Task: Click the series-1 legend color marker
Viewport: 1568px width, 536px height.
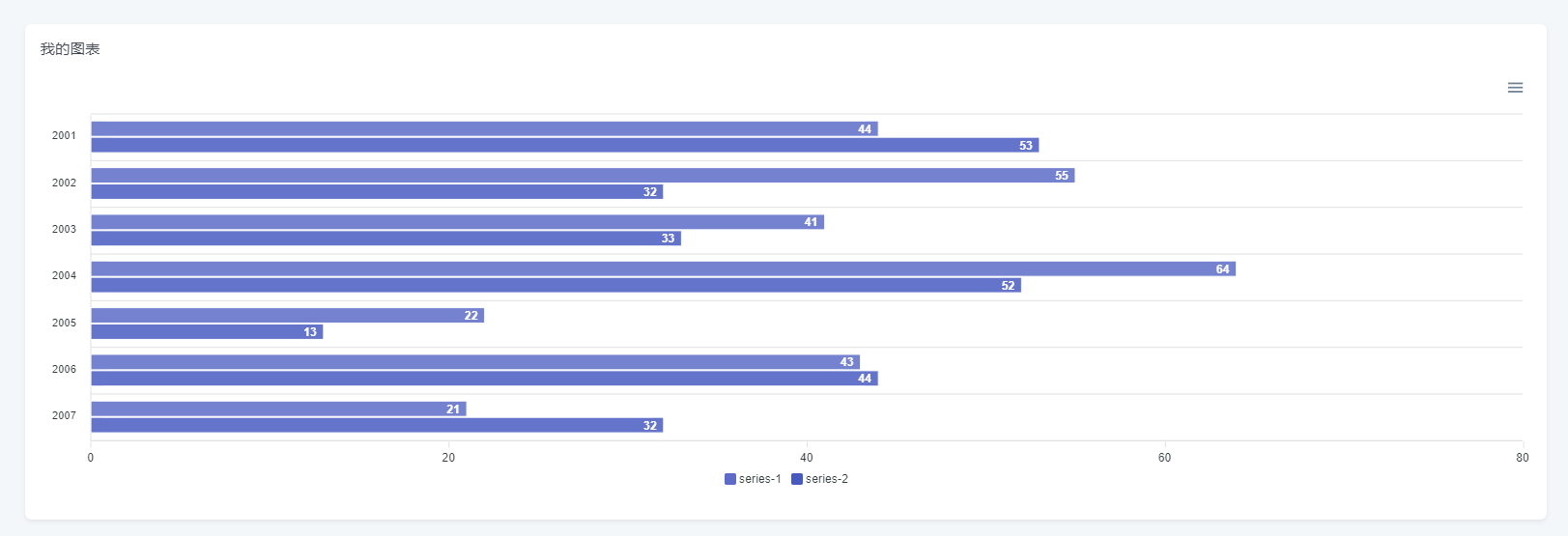Action: 730,479
